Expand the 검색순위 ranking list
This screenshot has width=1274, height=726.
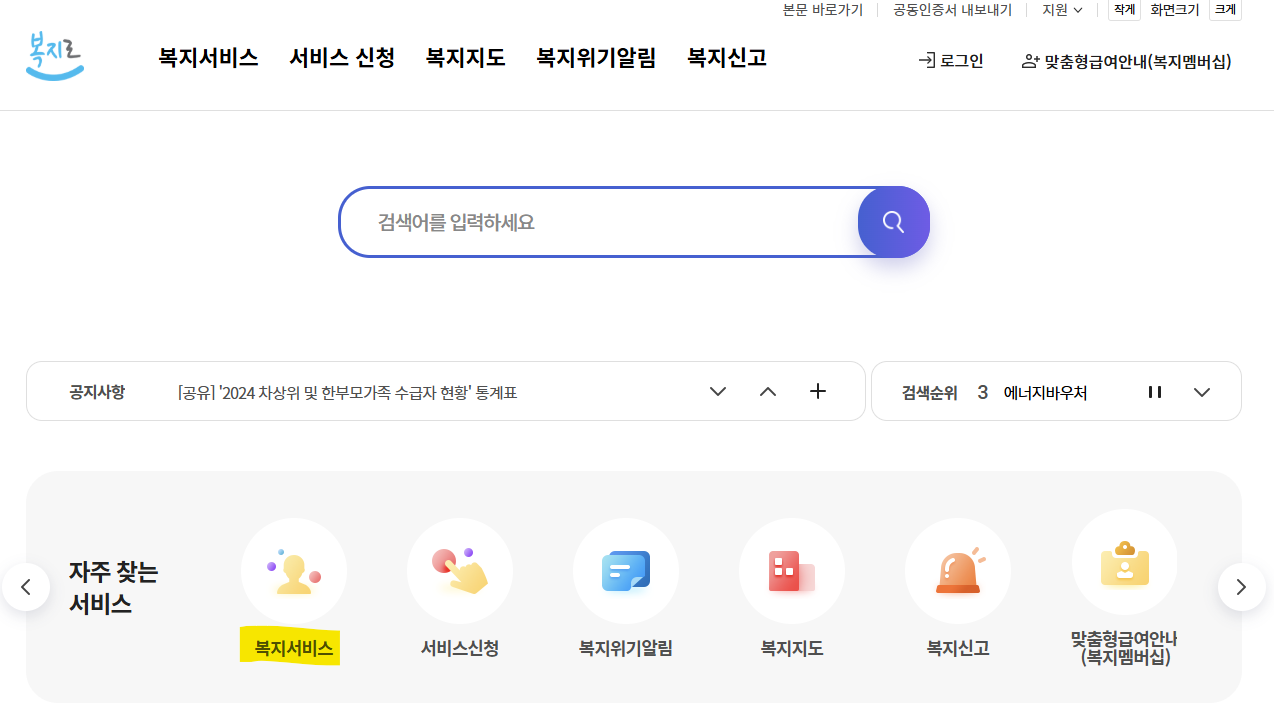[1203, 392]
